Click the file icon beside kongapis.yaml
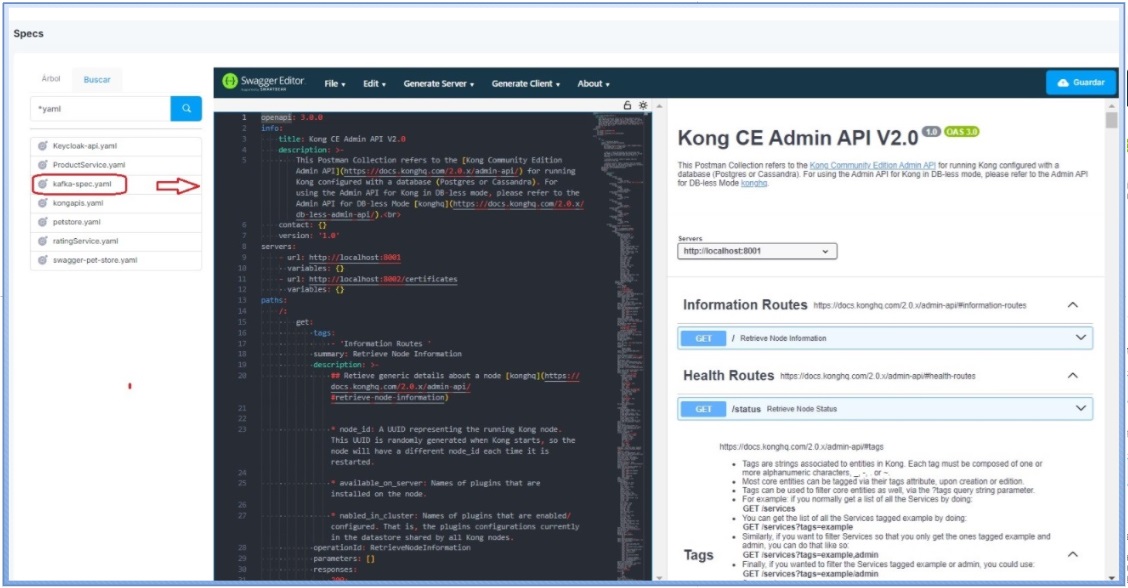Image resolution: width=1128 pixels, height=588 pixels. point(43,203)
